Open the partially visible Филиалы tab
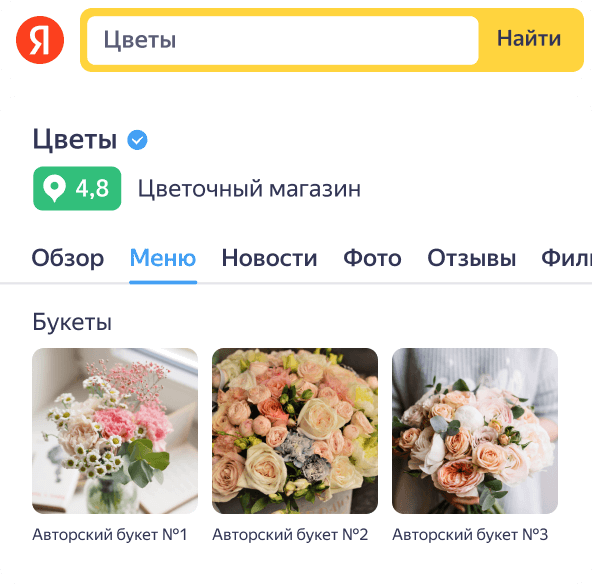Viewport: 592px width, 584px height. pyautogui.click(x=566, y=259)
